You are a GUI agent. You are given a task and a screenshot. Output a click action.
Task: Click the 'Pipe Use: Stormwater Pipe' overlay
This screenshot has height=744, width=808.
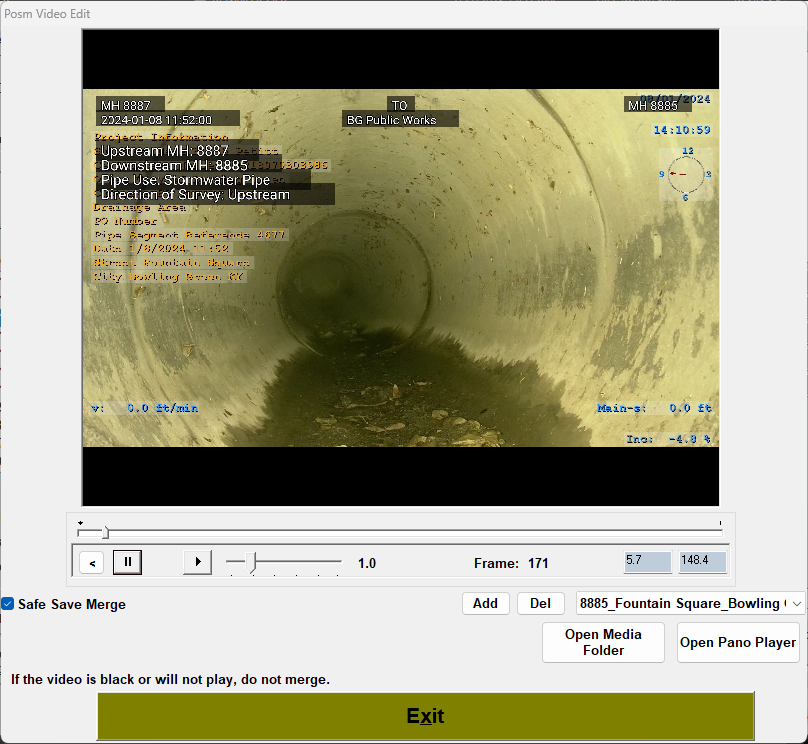[x=186, y=180]
